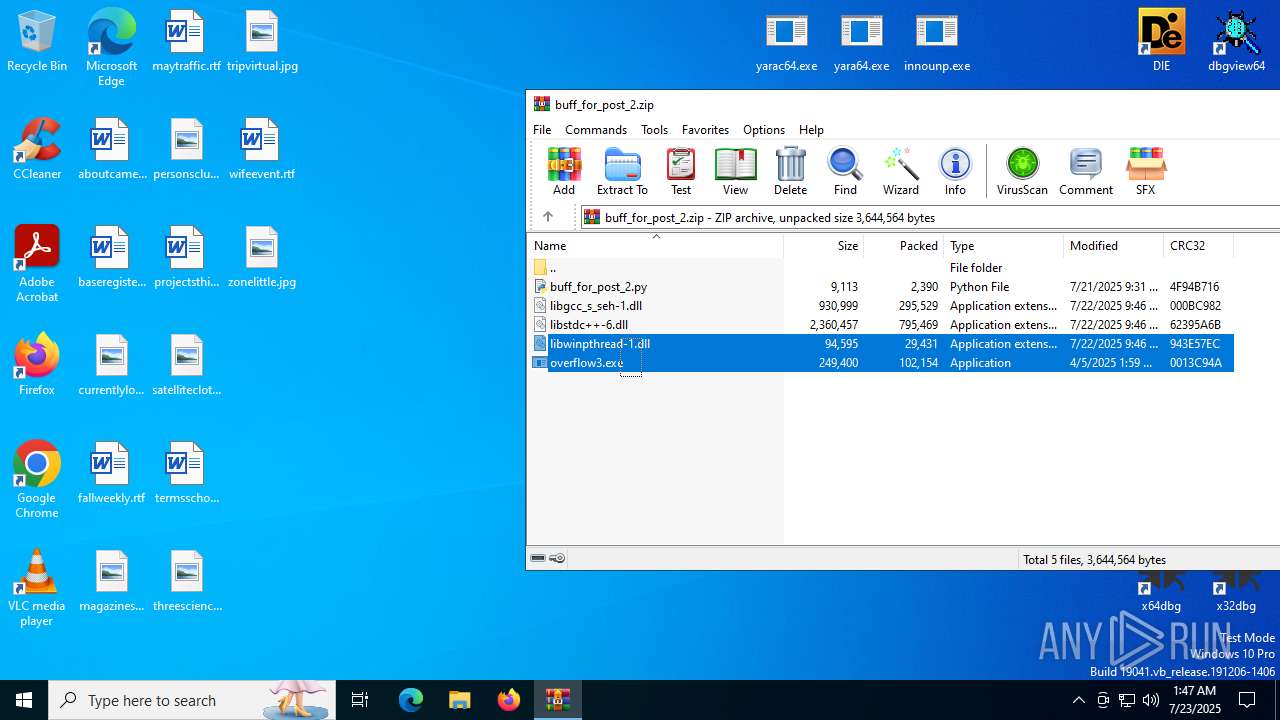
Task: Select wifeevent.rtf desktop file
Action: click(x=262, y=149)
